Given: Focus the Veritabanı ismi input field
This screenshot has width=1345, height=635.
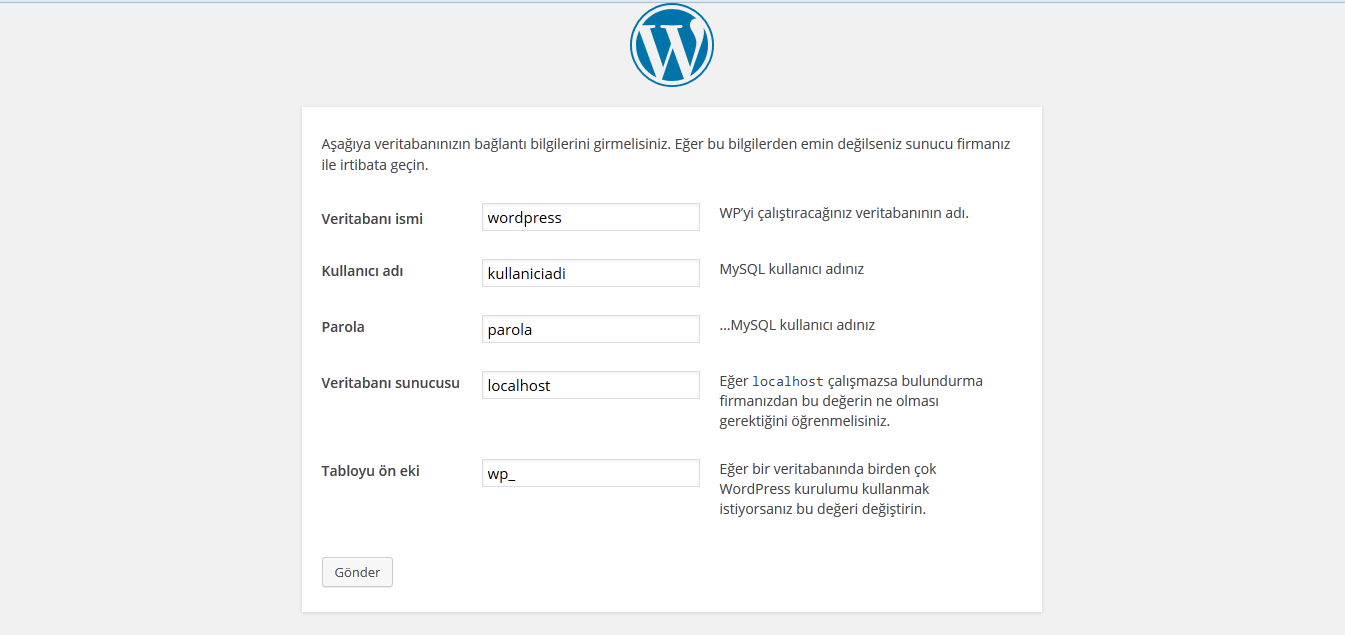Looking at the screenshot, I should [591, 217].
